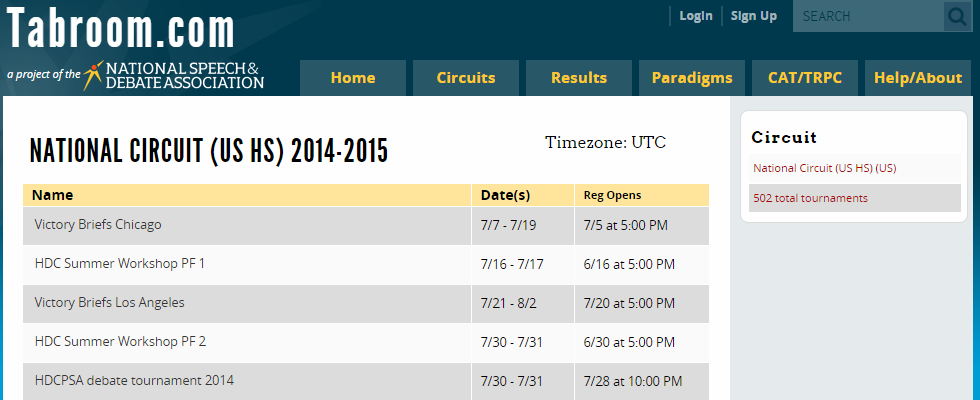Sort table by Name column header

[x=53, y=195]
